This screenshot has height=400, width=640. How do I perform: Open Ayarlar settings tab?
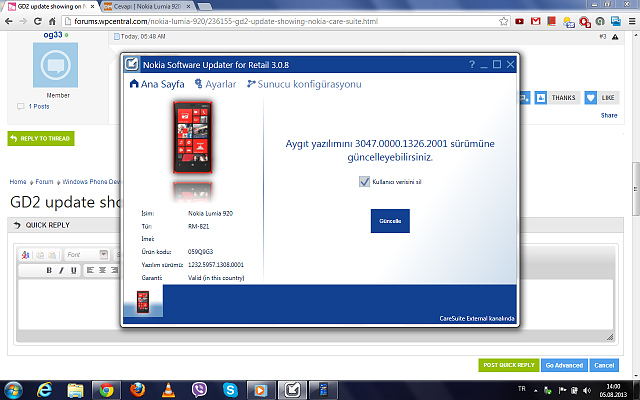pos(215,84)
